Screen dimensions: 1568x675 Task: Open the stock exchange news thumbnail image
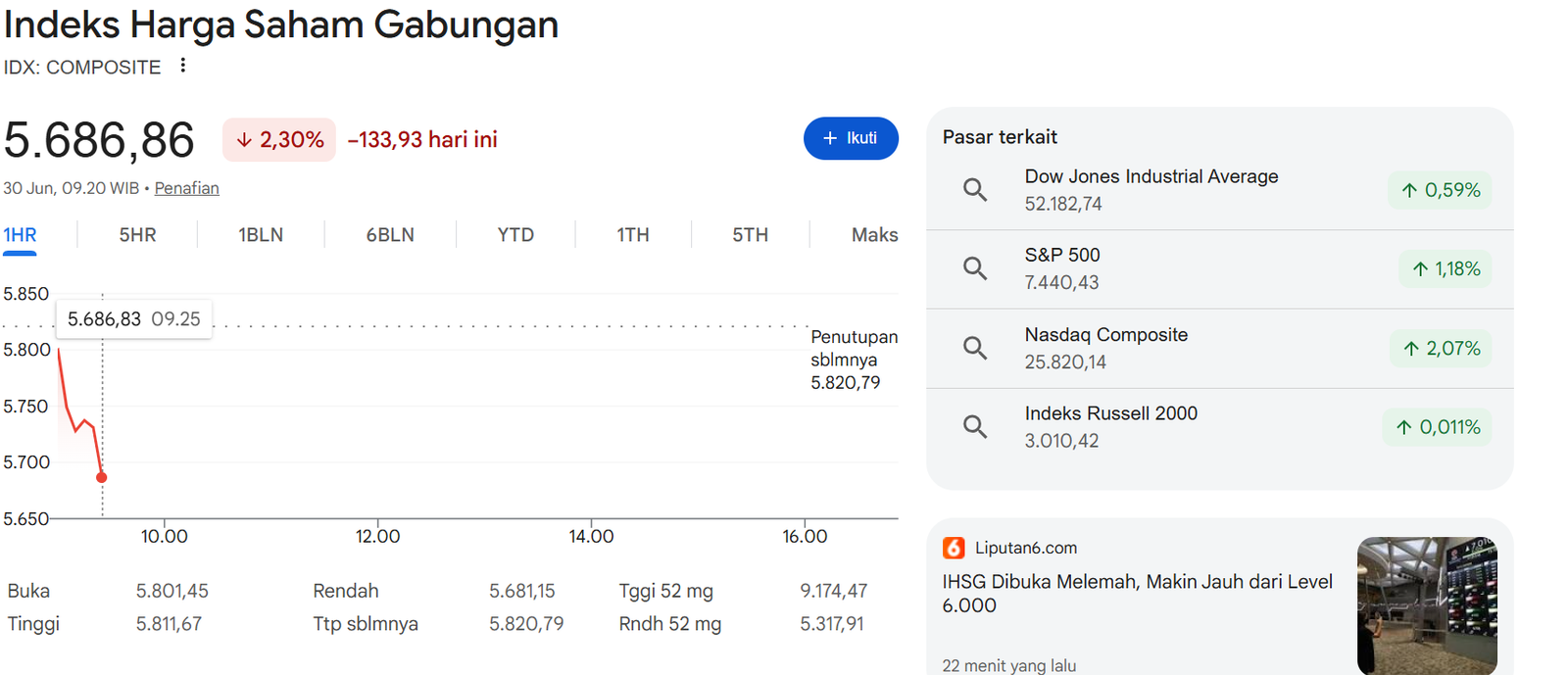point(1427,605)
